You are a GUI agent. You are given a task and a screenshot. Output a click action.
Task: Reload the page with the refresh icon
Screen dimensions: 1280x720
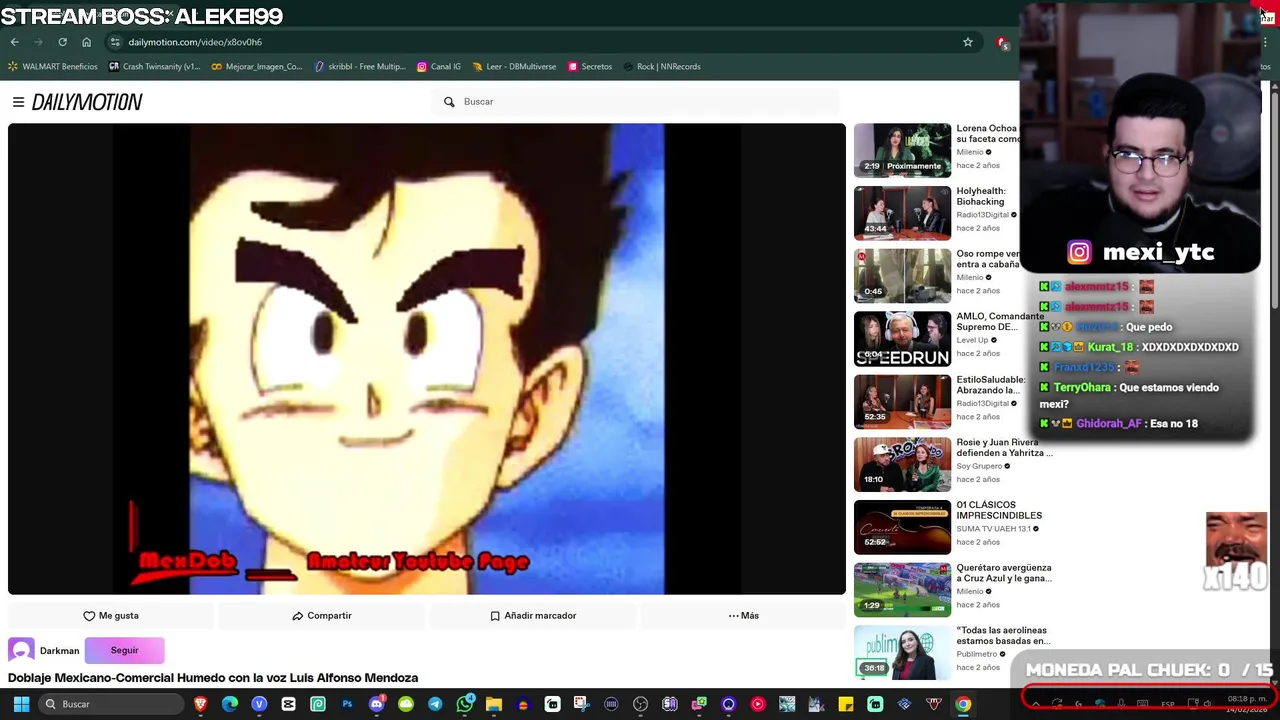click(62, 42)
